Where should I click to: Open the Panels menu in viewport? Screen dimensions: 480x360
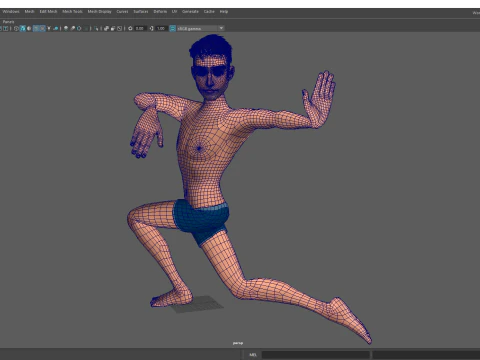point(8,22)
